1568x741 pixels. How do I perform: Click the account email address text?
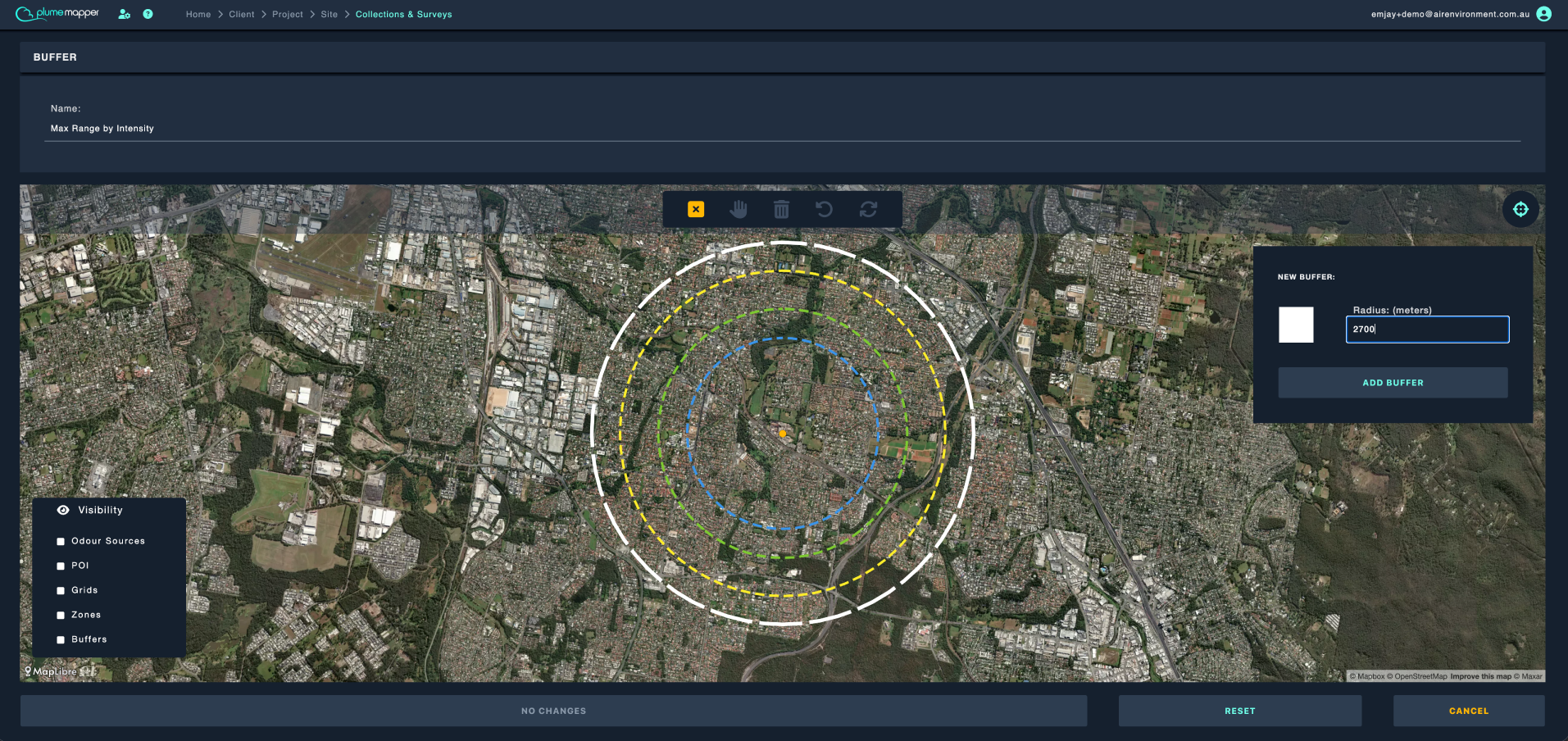1450,15
